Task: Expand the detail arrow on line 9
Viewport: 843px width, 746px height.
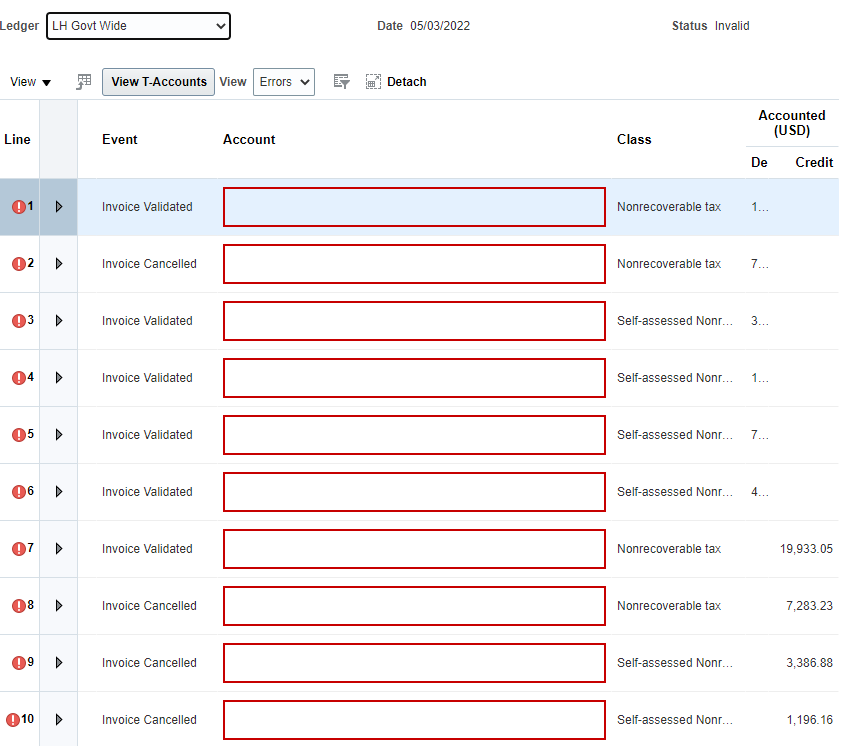Action: tap(58, 662)
